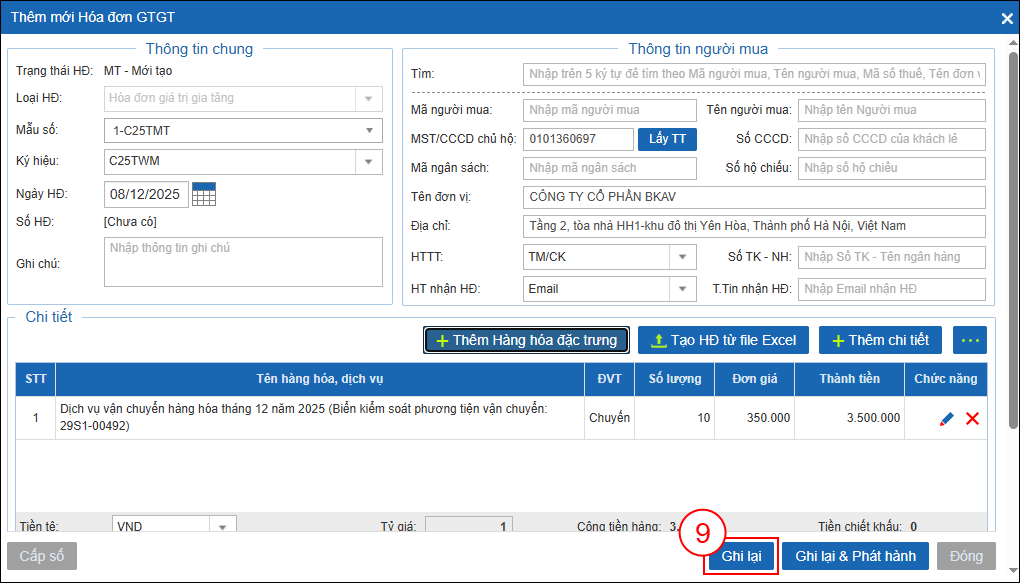This screenshot has height=583, width=1020.
Task: Expand the Tiền tệ VND dropdown
Action: 223,526
